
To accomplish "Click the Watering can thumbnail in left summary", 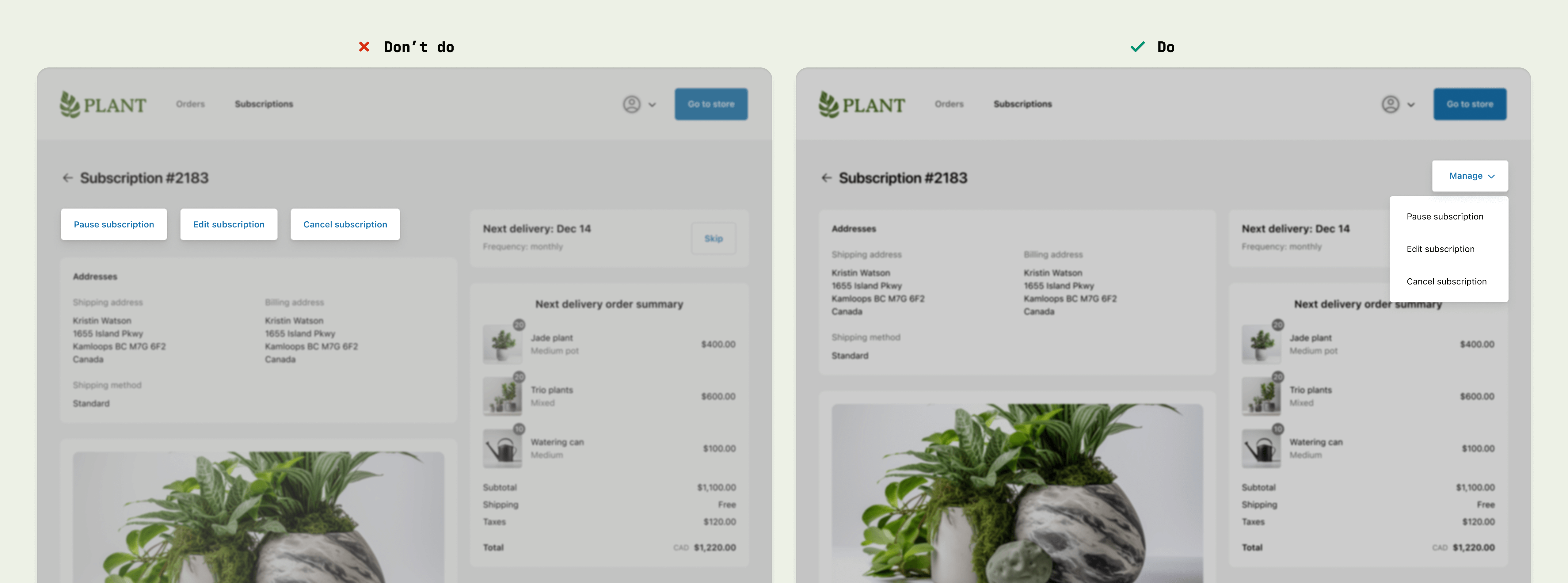I will [x=502, y=448].
